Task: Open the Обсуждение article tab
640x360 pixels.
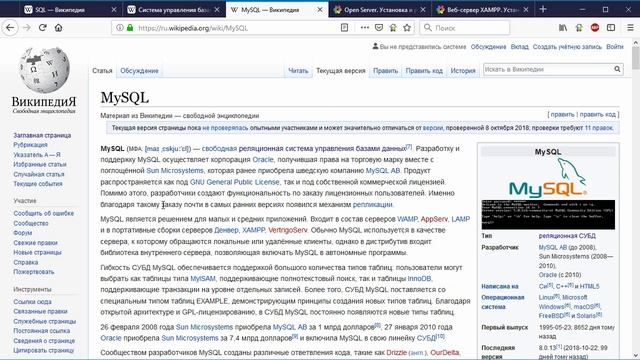Action: click(139, 71)
